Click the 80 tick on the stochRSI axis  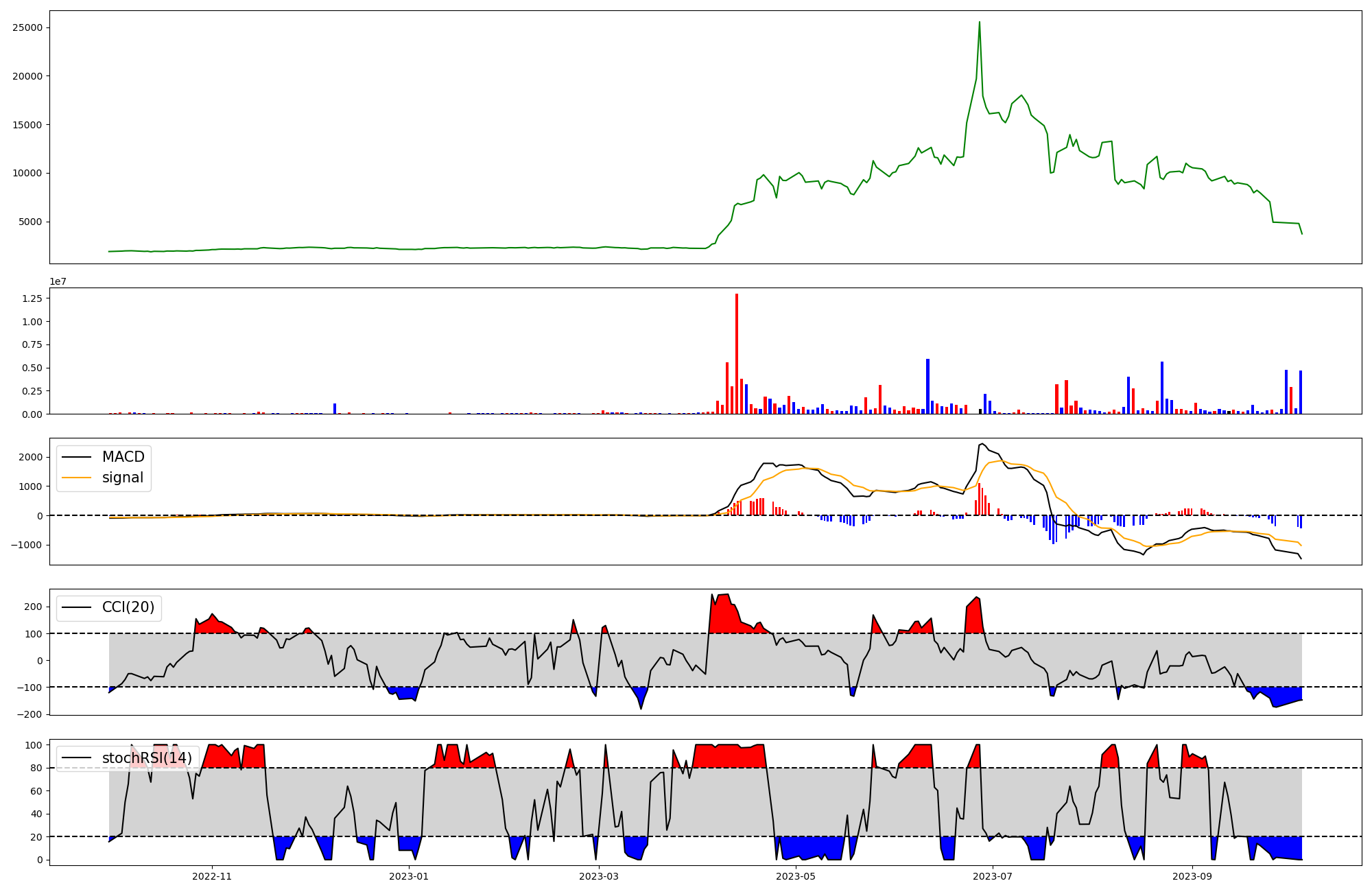click(36, 768)
